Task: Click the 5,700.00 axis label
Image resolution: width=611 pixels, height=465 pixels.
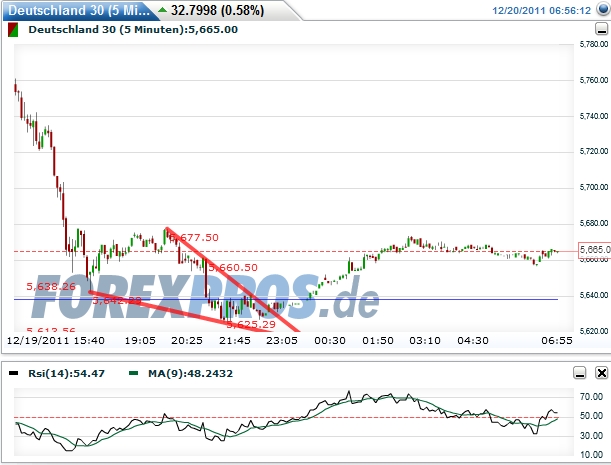Action: (x=594, y=187)
